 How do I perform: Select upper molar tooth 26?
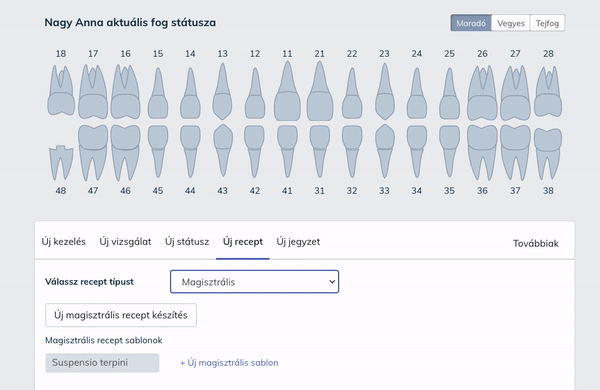point(482,93)
